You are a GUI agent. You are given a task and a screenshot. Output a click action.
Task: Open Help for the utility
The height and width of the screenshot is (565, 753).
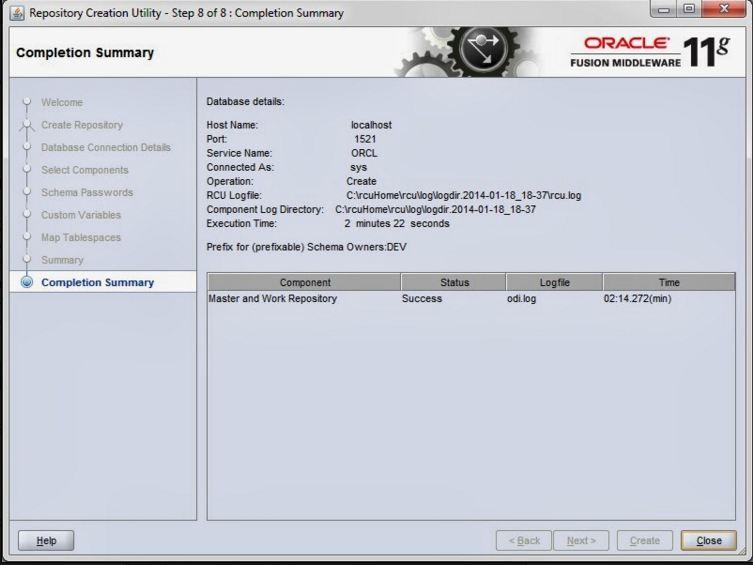[x=46, y=541]
